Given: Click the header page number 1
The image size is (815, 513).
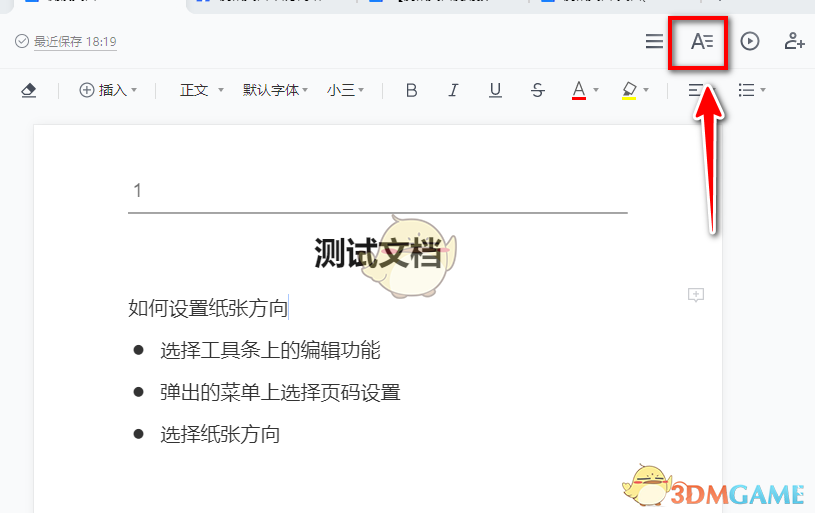Looking at the screenshot, I should point(137,191).
